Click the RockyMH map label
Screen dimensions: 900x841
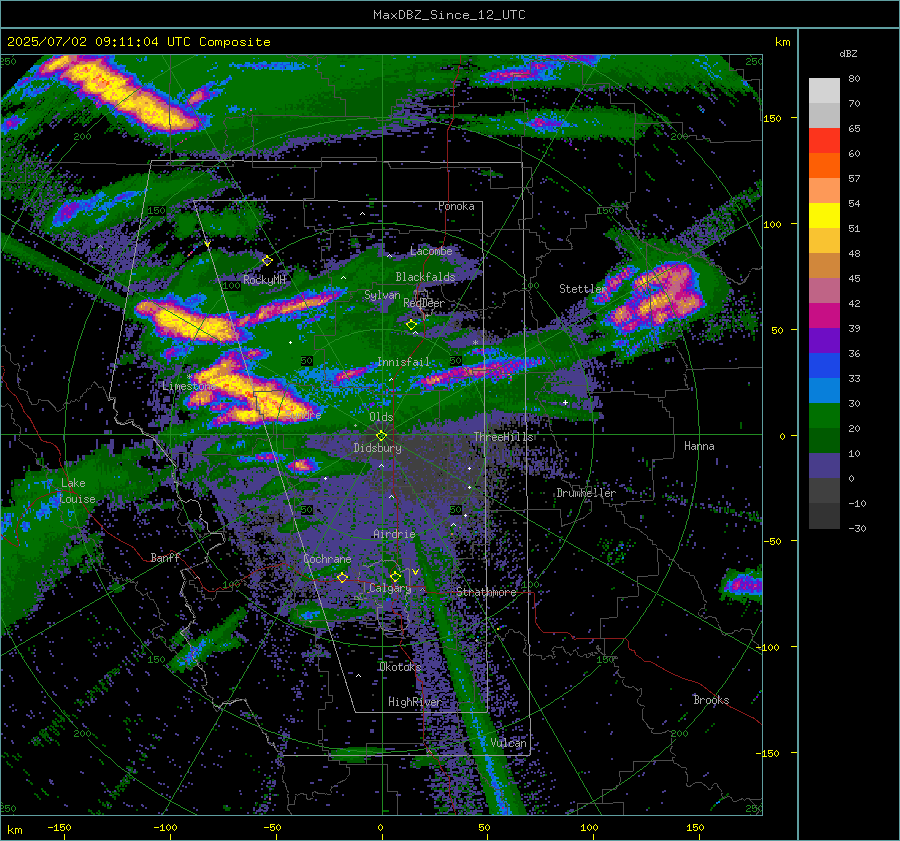[264, 280]
